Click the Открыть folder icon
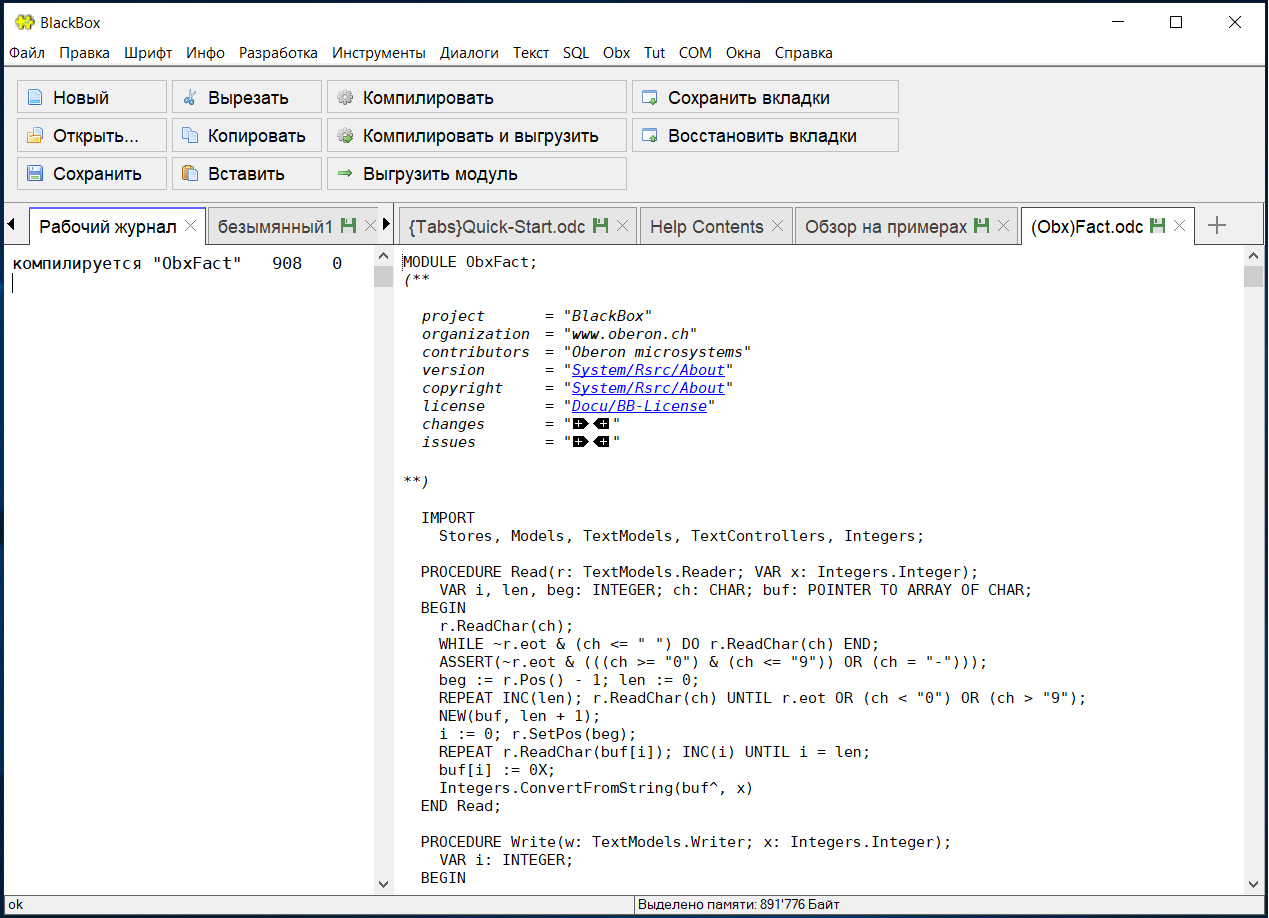1269x918 pixels. tap(35, 136)
